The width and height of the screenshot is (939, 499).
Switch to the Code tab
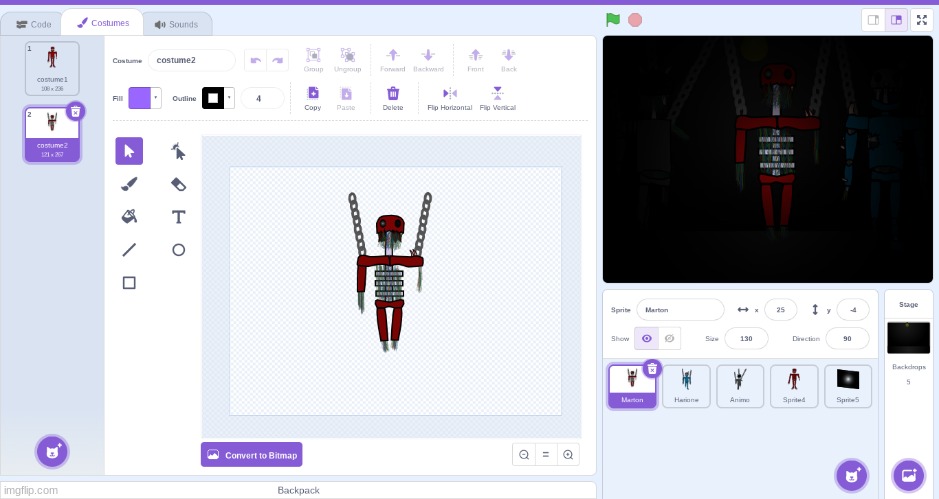pos(33,24)
